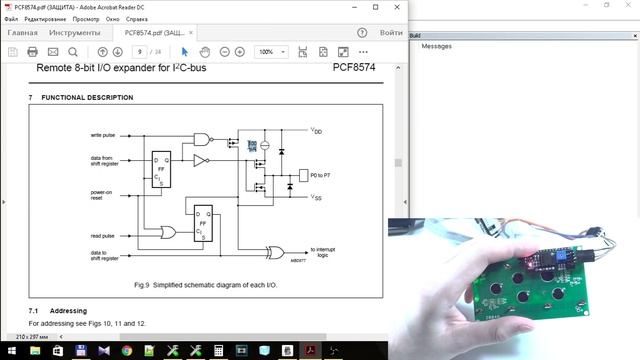Open the more tools ellipsis menu
Image resolution: width=640 pixels, height=360 pixels.
(363, 52)
